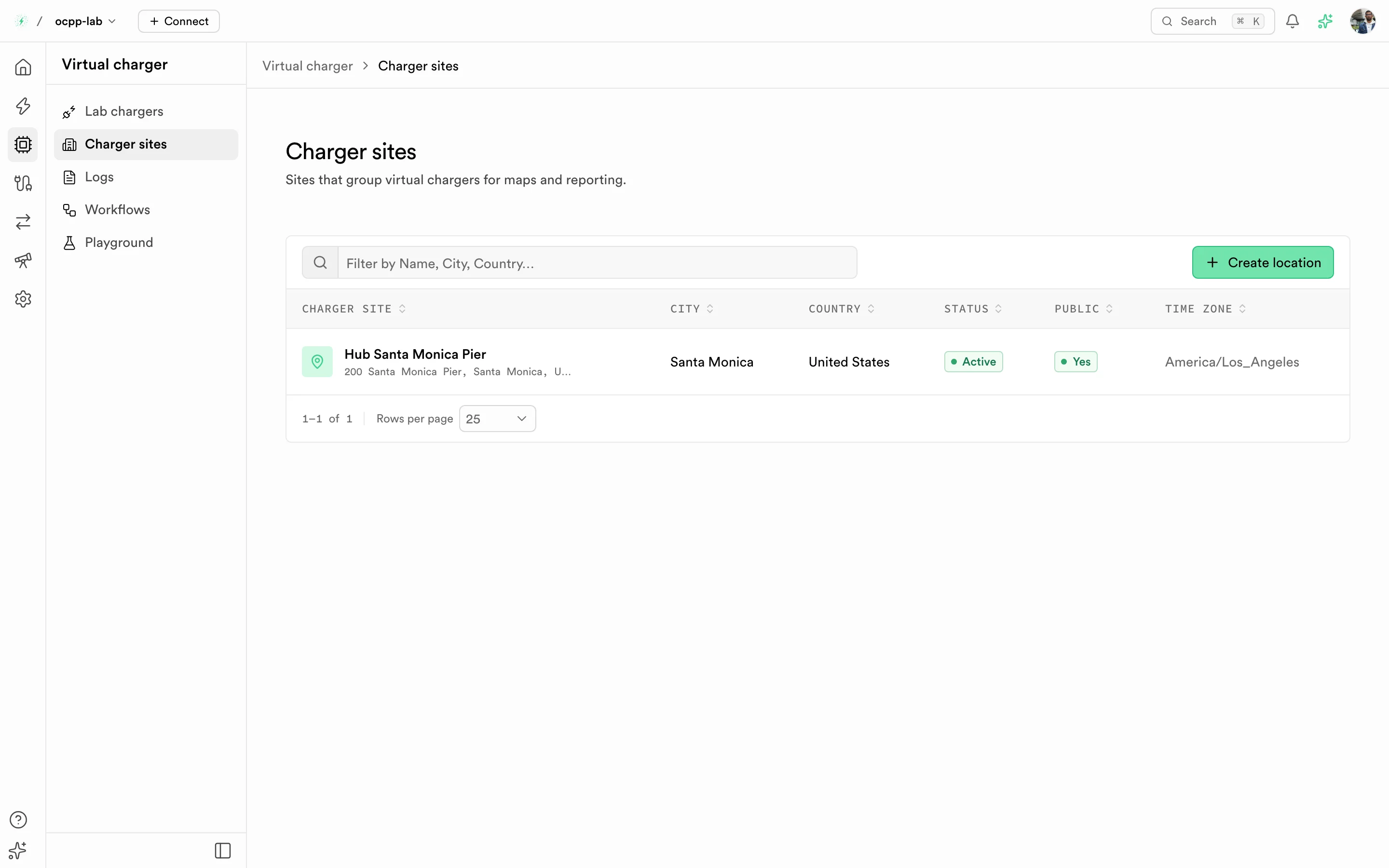Sort by the Charger Site column
Screen dimensions: 1389x868
pos(354,309)
